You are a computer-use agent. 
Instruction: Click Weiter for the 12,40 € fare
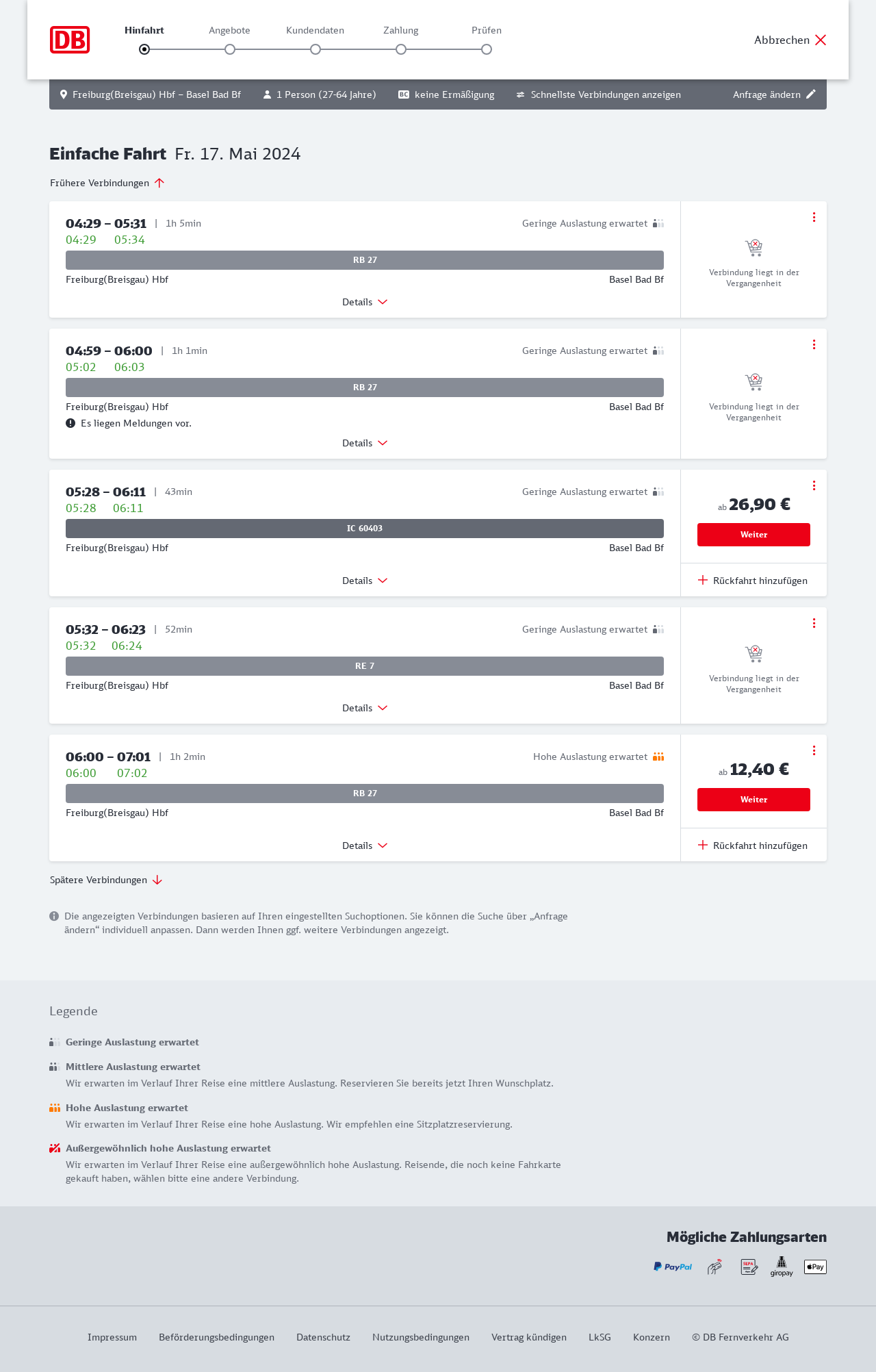(x=753, y=800)
